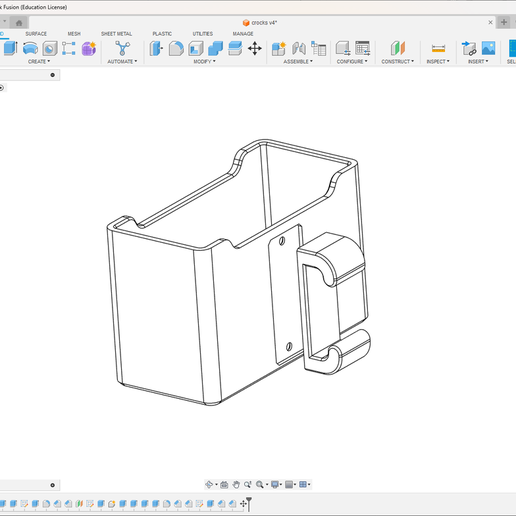Screen dimensions: 516x516
Task: Open Display Settings monitor icon
Action: pyautogui.click(x=275, y=484)
